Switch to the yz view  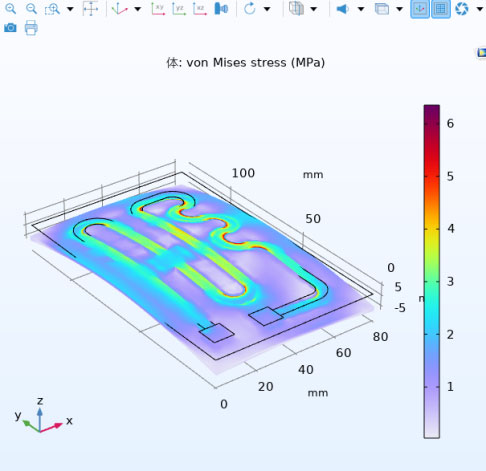179,9
